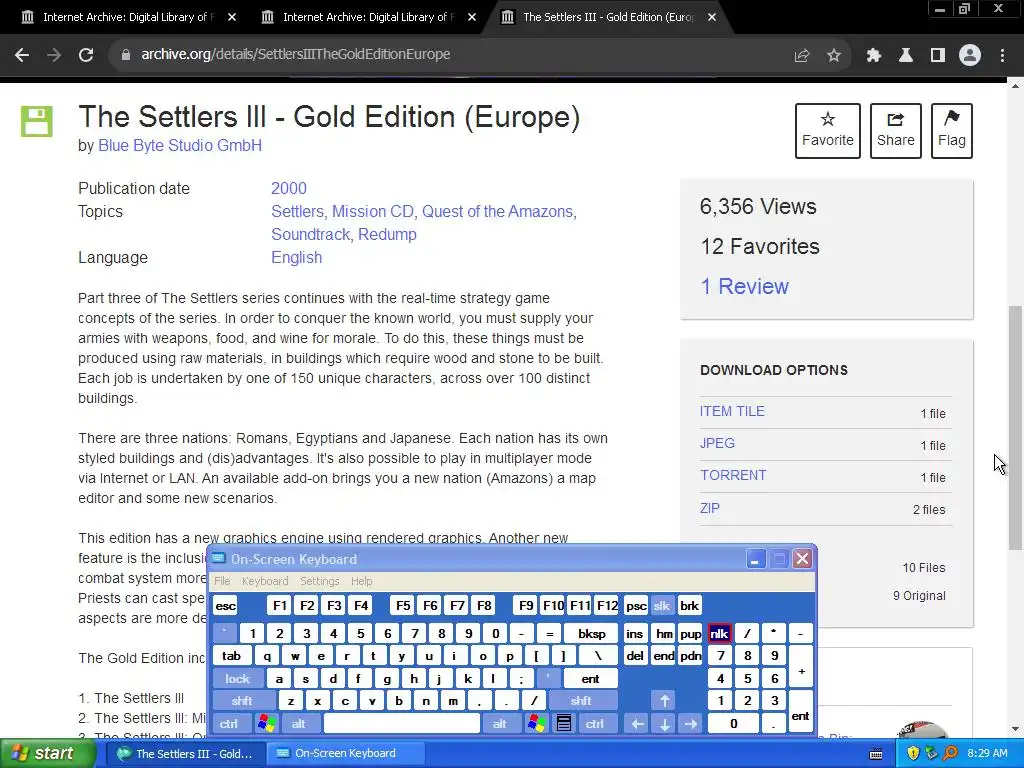Click the address bar URL field
This screenshot has width=1024, height=768.
(451, 55)
